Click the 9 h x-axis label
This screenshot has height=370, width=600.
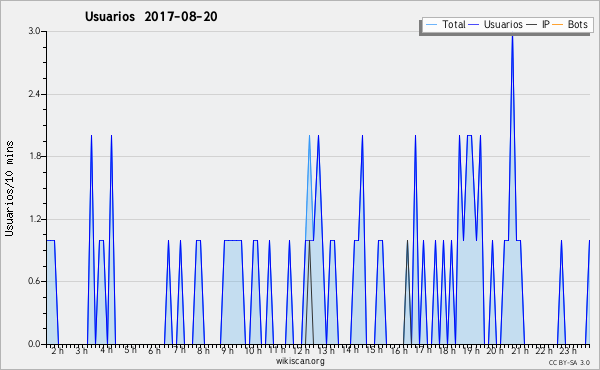coord(227,350)
